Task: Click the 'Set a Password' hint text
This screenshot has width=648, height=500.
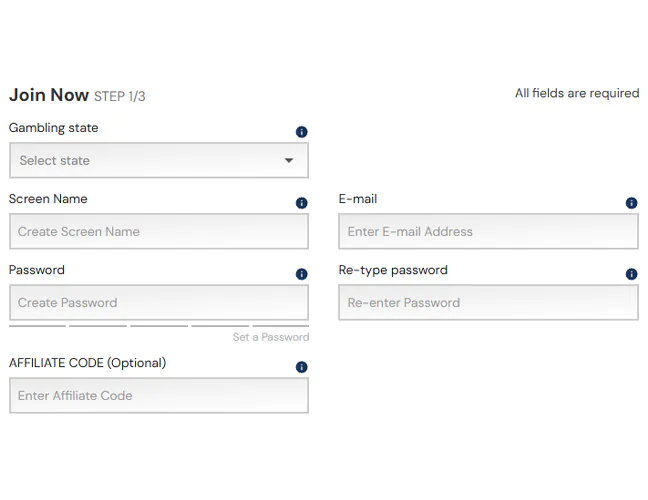Action: click(x=271, y=338)
